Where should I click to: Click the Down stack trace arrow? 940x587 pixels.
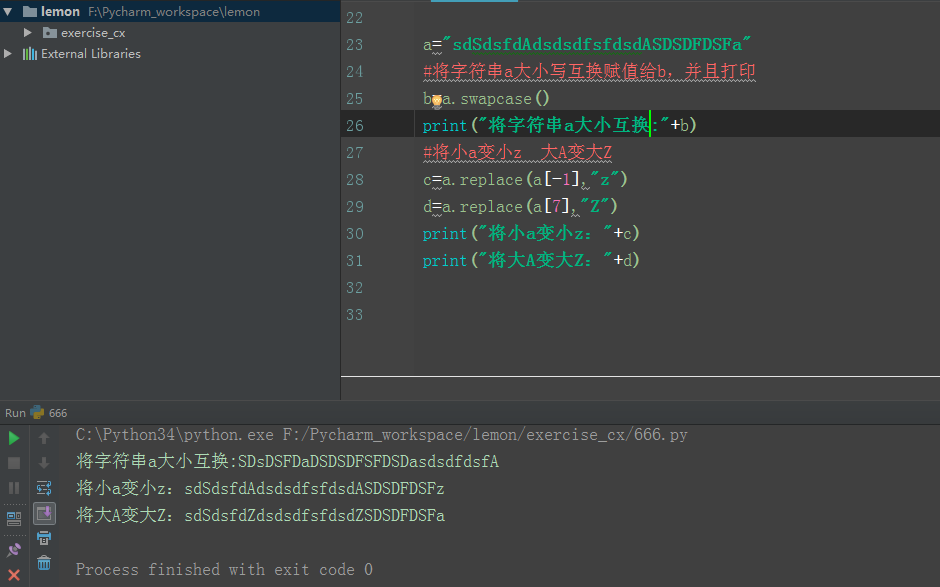[x=44, y=463]
